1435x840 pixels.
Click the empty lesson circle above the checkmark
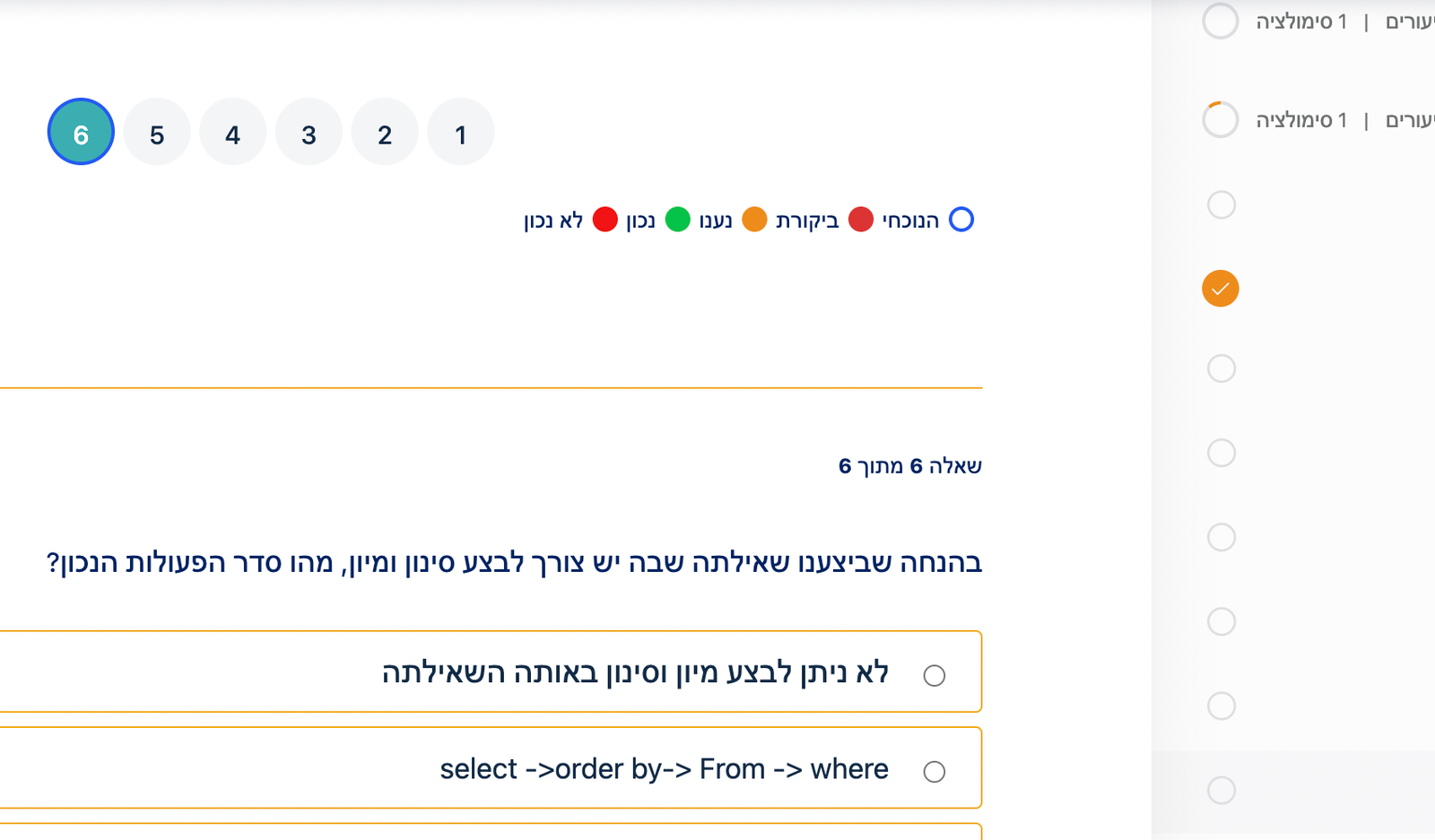tap(1221, 204)
